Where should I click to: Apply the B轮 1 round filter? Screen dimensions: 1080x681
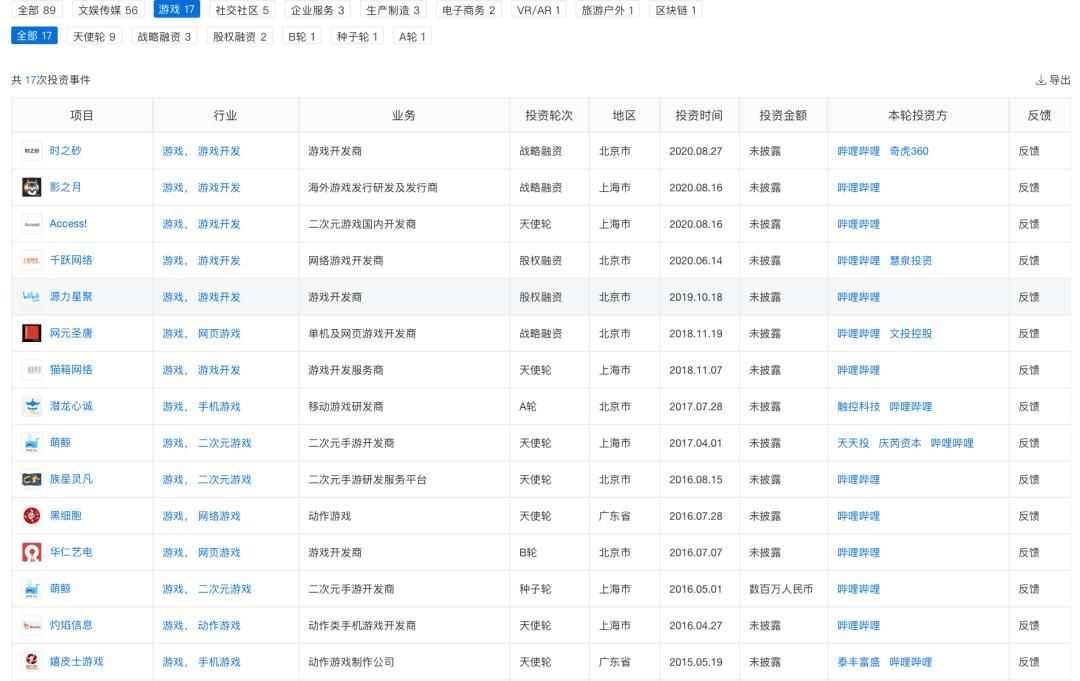[x=300, y=36]
